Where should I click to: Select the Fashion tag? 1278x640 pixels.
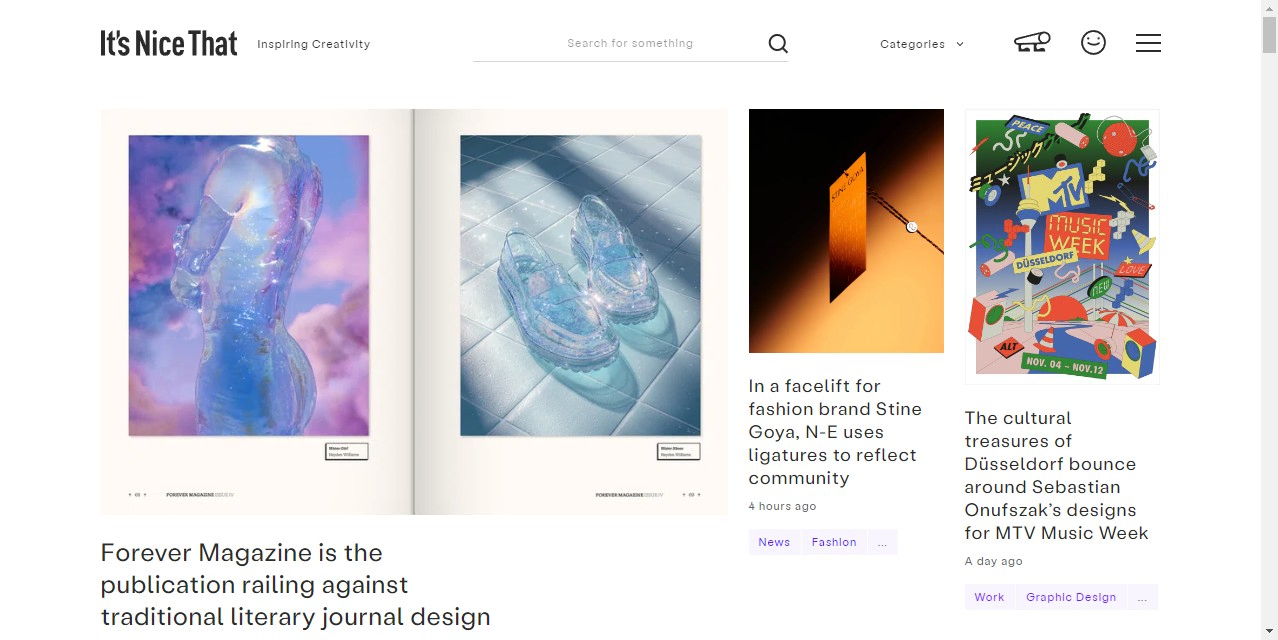pyautogui.click(x=834, y=542)
